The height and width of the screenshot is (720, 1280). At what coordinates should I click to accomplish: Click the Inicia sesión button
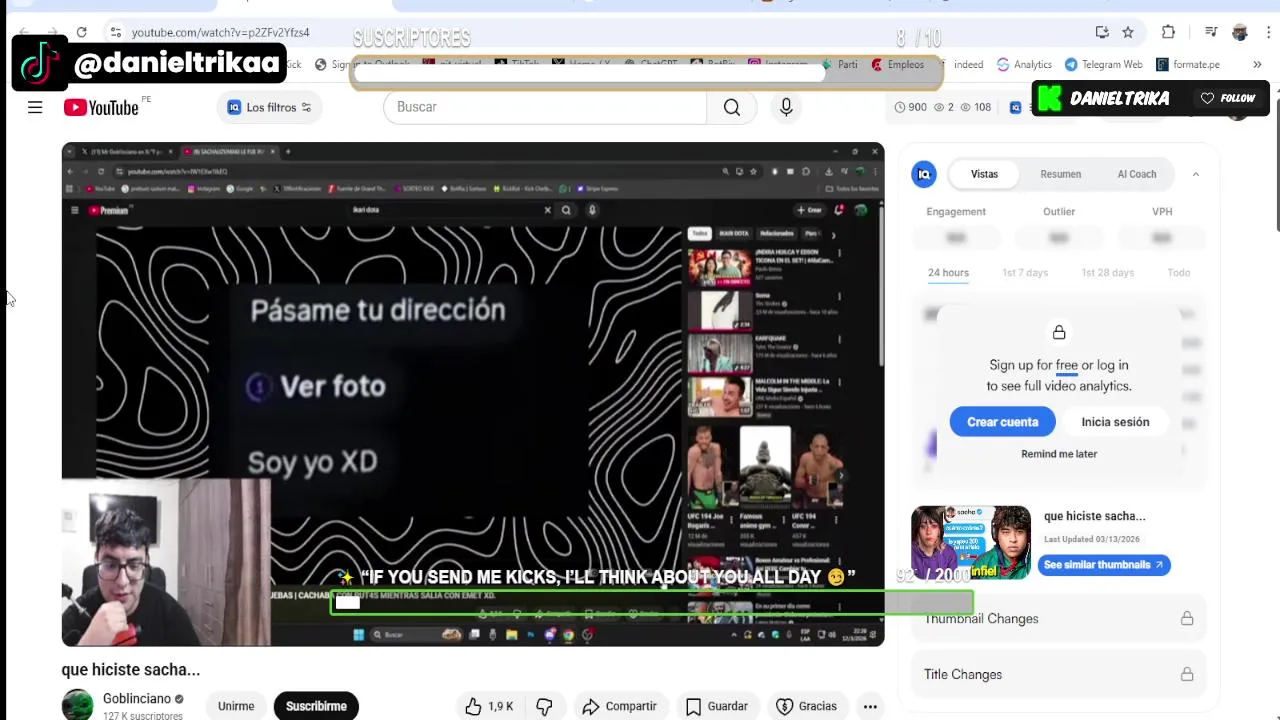pyautogui.click(x=1115, y=422)
